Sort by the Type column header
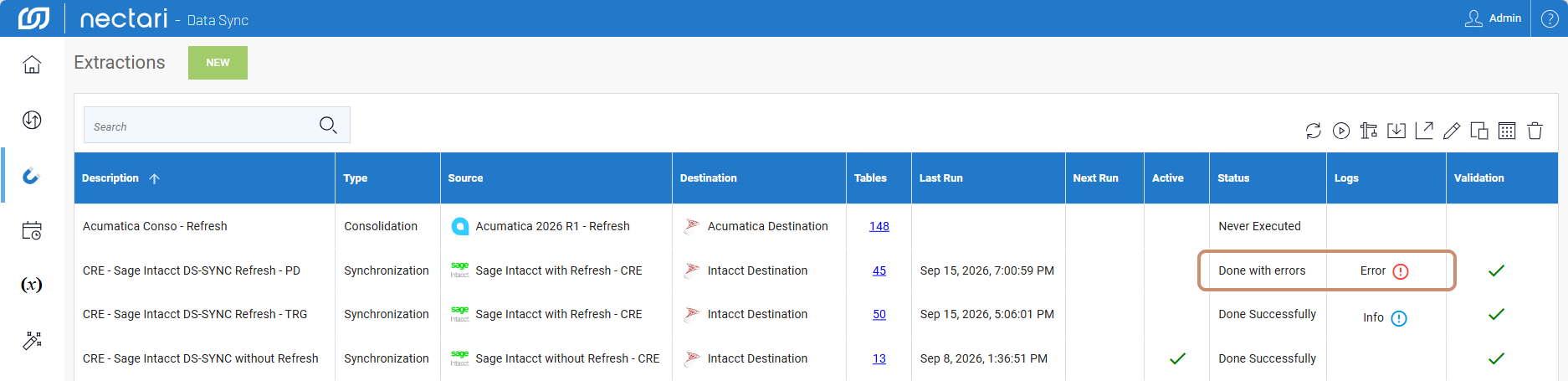Viewport: 1568px width, 381px height. coord(356,178)
